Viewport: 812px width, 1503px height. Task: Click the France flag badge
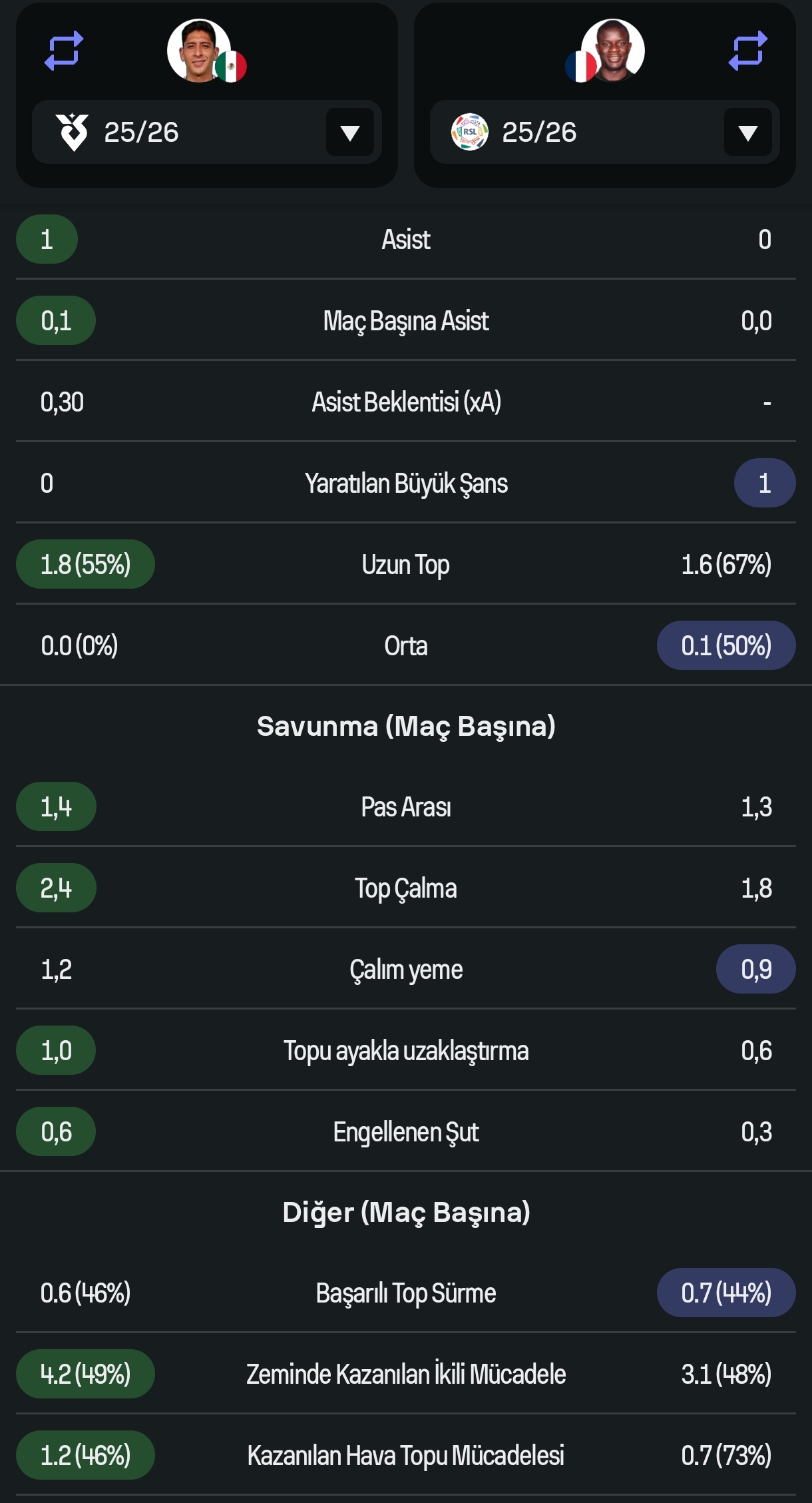[581, 67]
